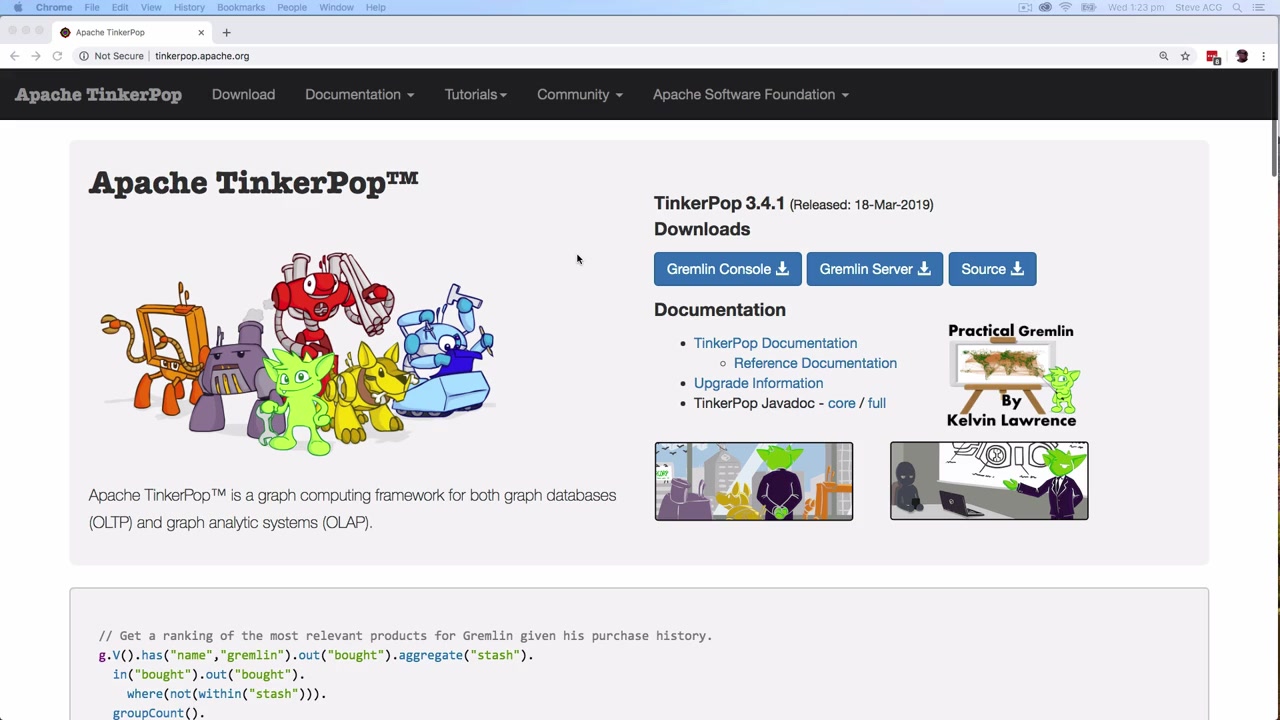Open the Window menu
The height and width of the screenshot is (720, 1280).
336,7
